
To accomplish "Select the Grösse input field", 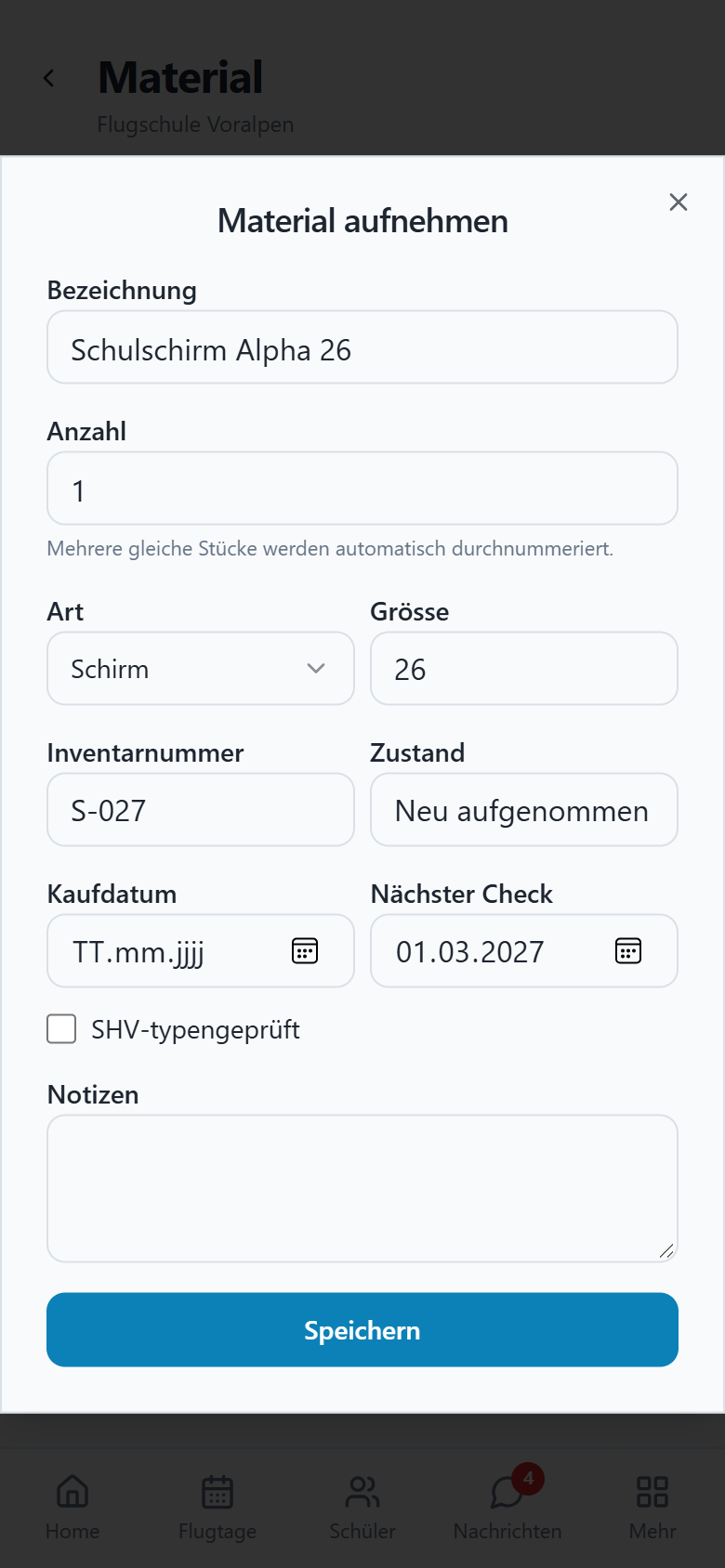I will click(524, 669).
